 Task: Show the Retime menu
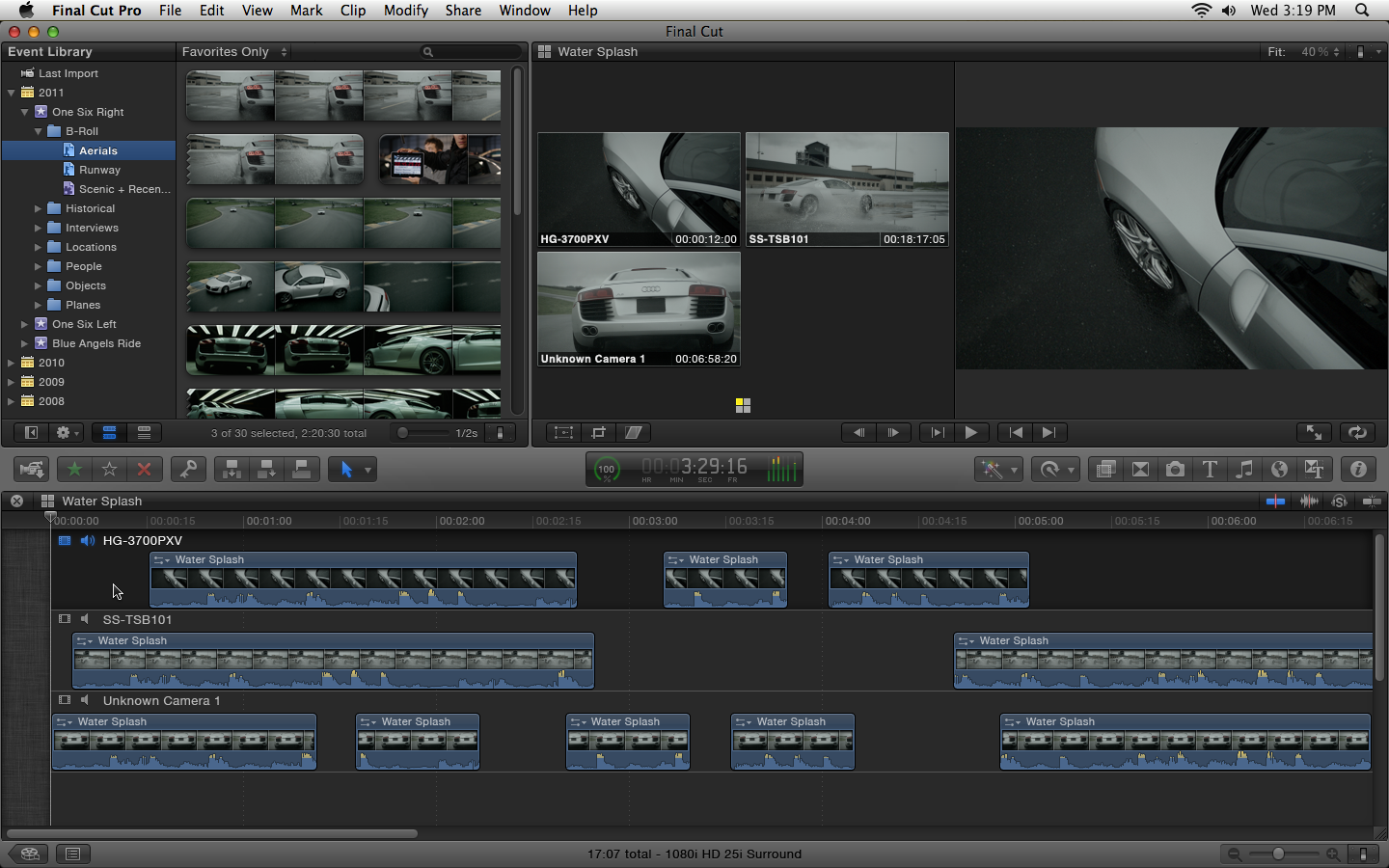pyautogui.click(x=1054, y=470)
